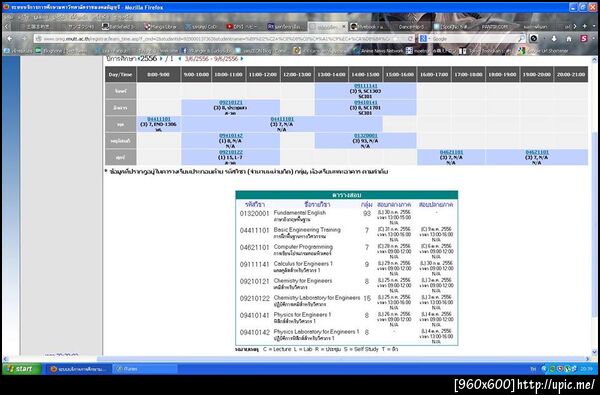
Task: Go to previous academic year arrow before 2556
Action: [x=139, y=59]
